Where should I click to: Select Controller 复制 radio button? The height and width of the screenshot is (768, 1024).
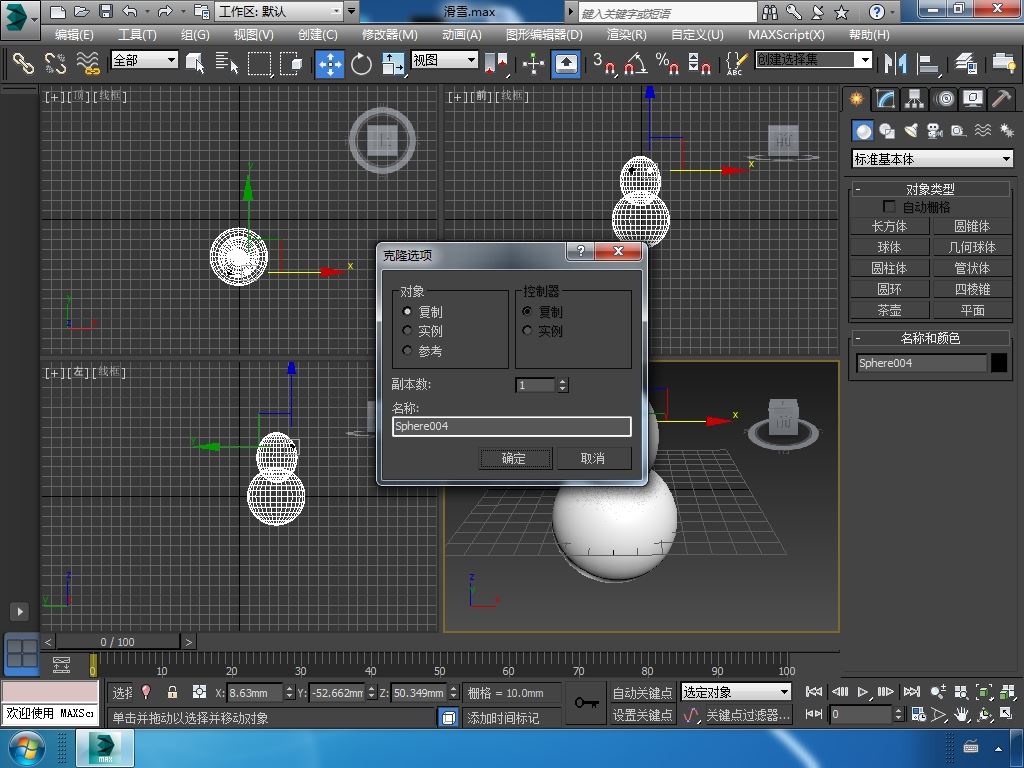click(527, 312)
